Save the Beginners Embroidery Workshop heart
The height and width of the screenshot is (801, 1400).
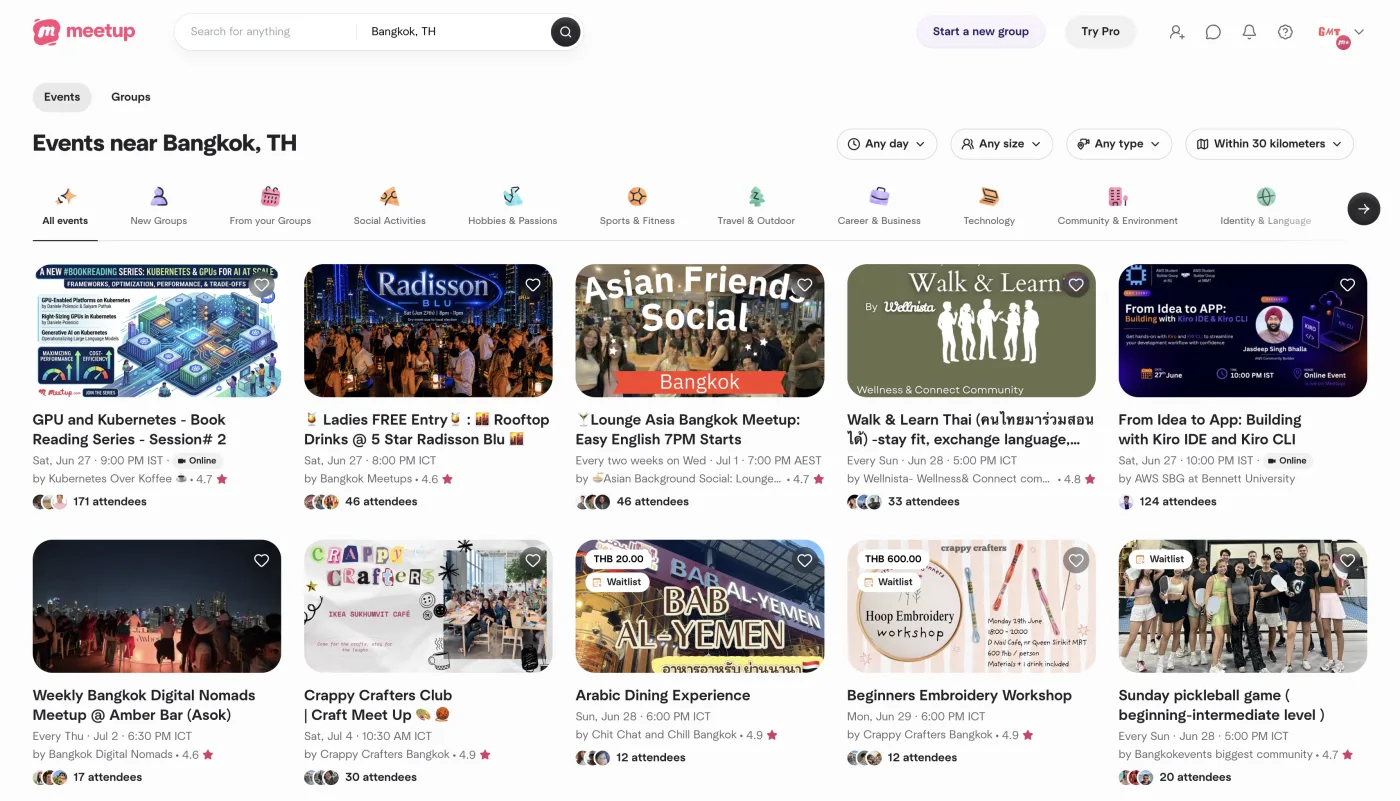(1076, 561)
